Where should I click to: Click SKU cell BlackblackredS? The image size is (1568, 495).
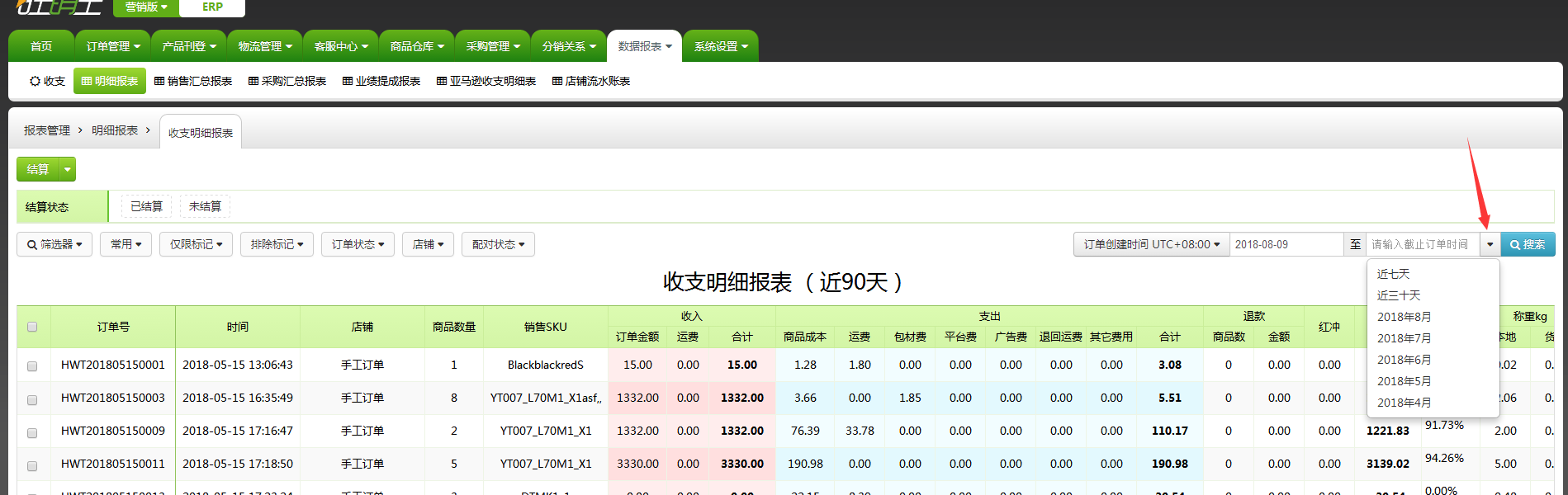546,365
